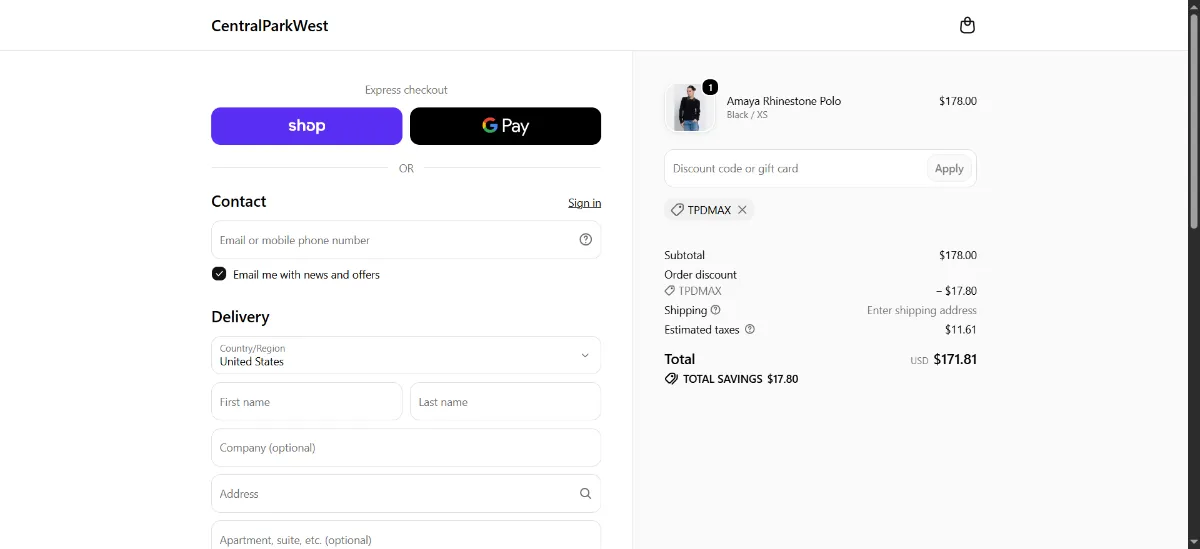
Task: Remove the TPDMAX discount code tag
Action: click(742, 210)
